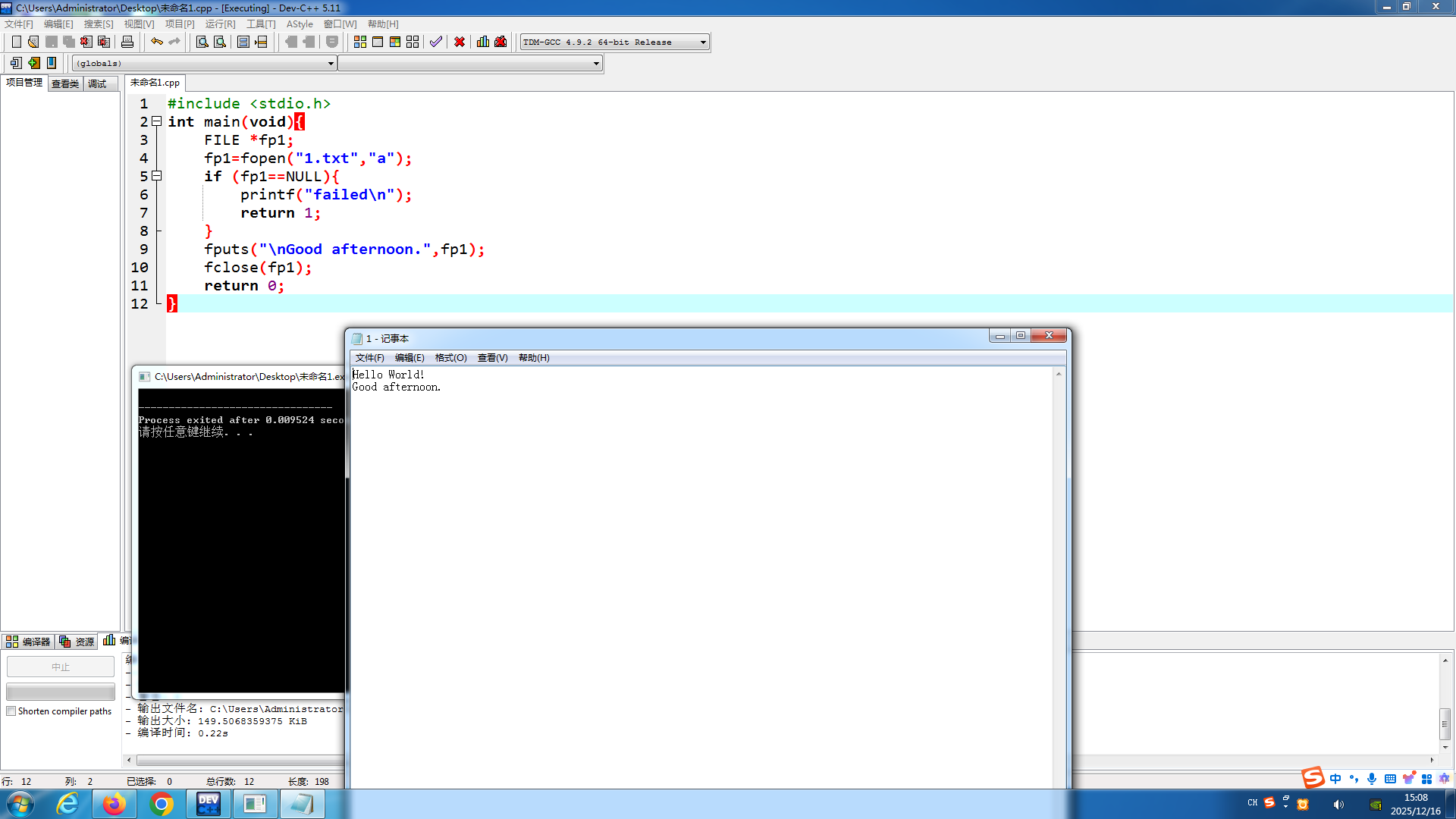Click the Find magnifier toolbar icon
The image size is (1456, 819).
click(x=202, y=42)
